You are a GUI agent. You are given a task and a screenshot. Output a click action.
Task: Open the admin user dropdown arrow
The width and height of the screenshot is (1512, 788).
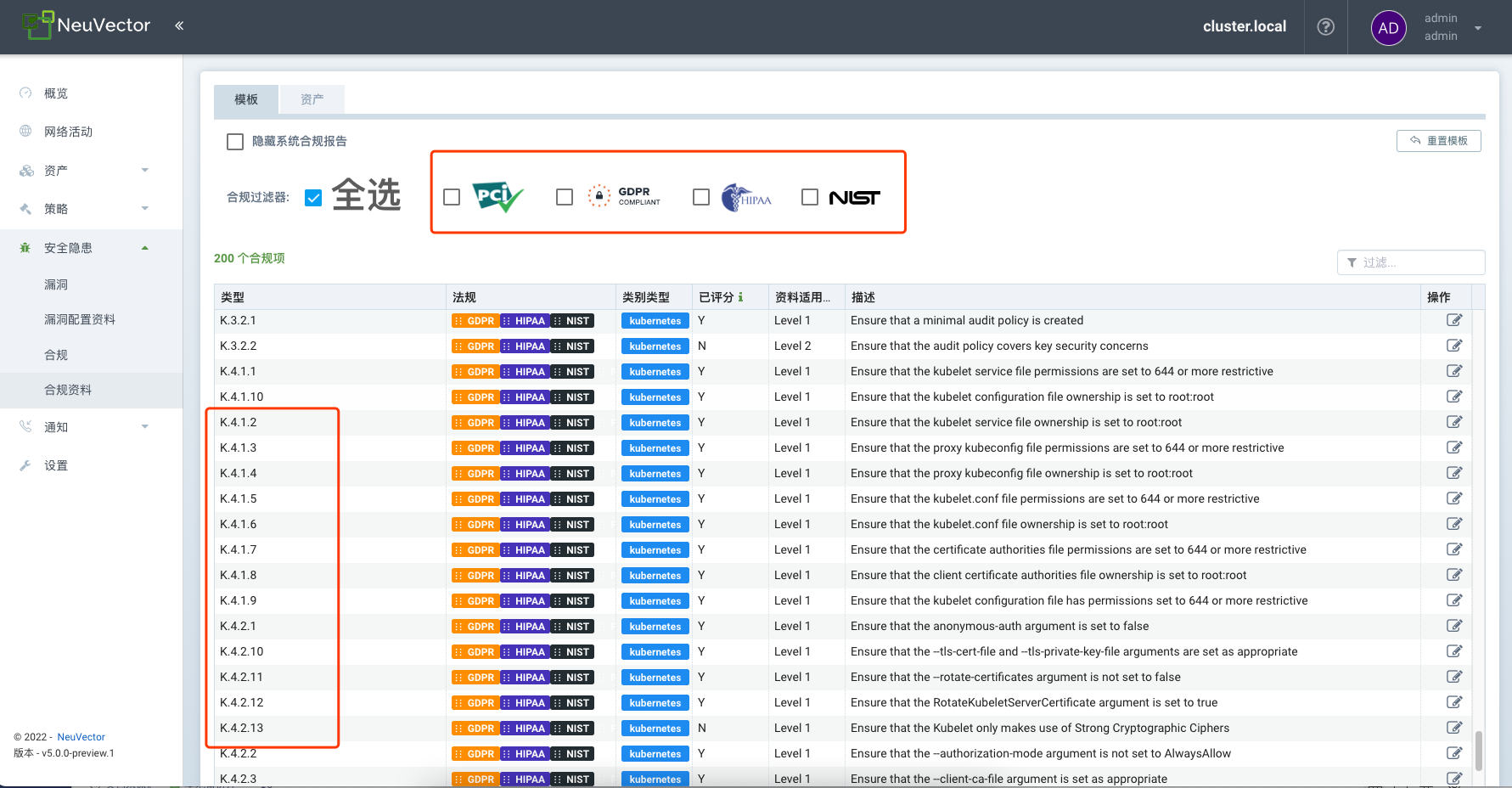pyautogui.click(x=1478, y=28)
